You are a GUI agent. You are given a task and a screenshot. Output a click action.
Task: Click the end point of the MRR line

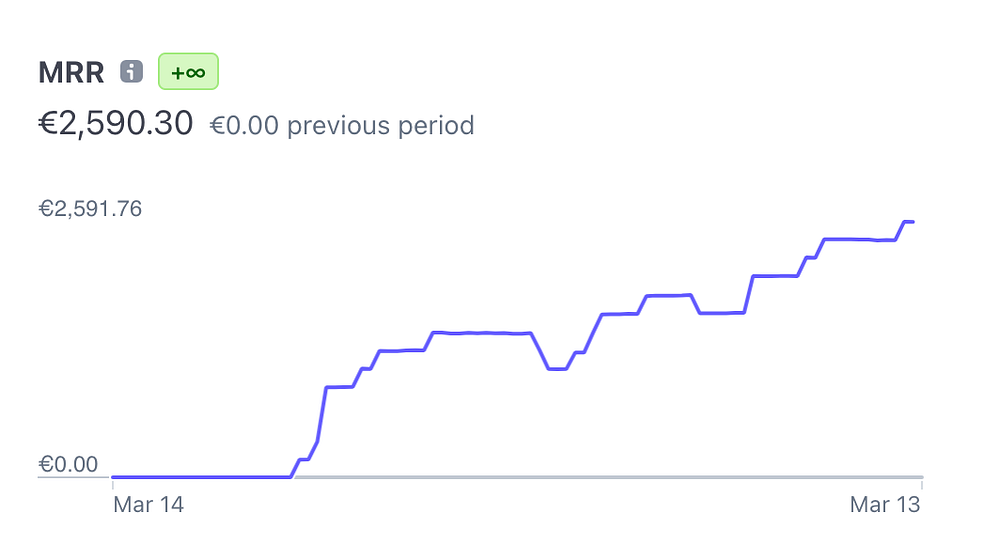(x=913, y=222)
